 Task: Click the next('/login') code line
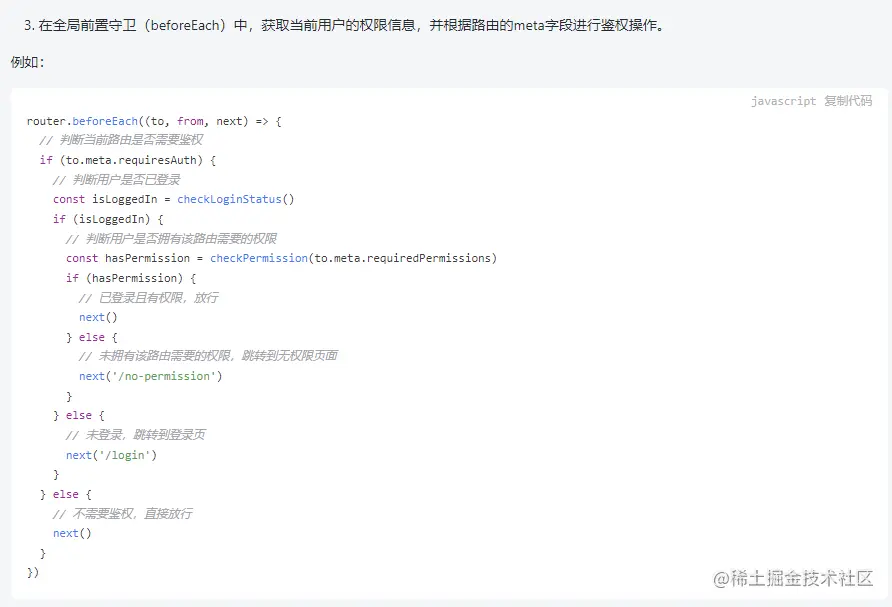click(112, 455)
